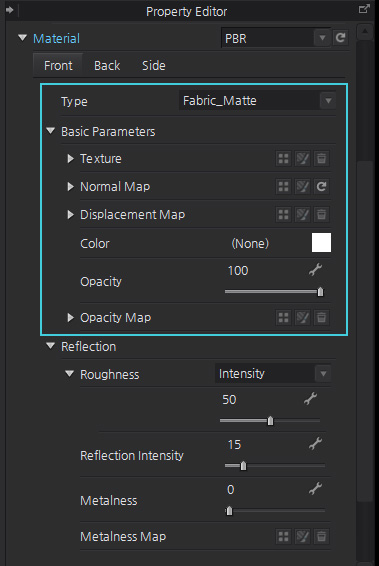
Task: Open the grid icon on Normal Map row
Action: (x=283, y=187)
